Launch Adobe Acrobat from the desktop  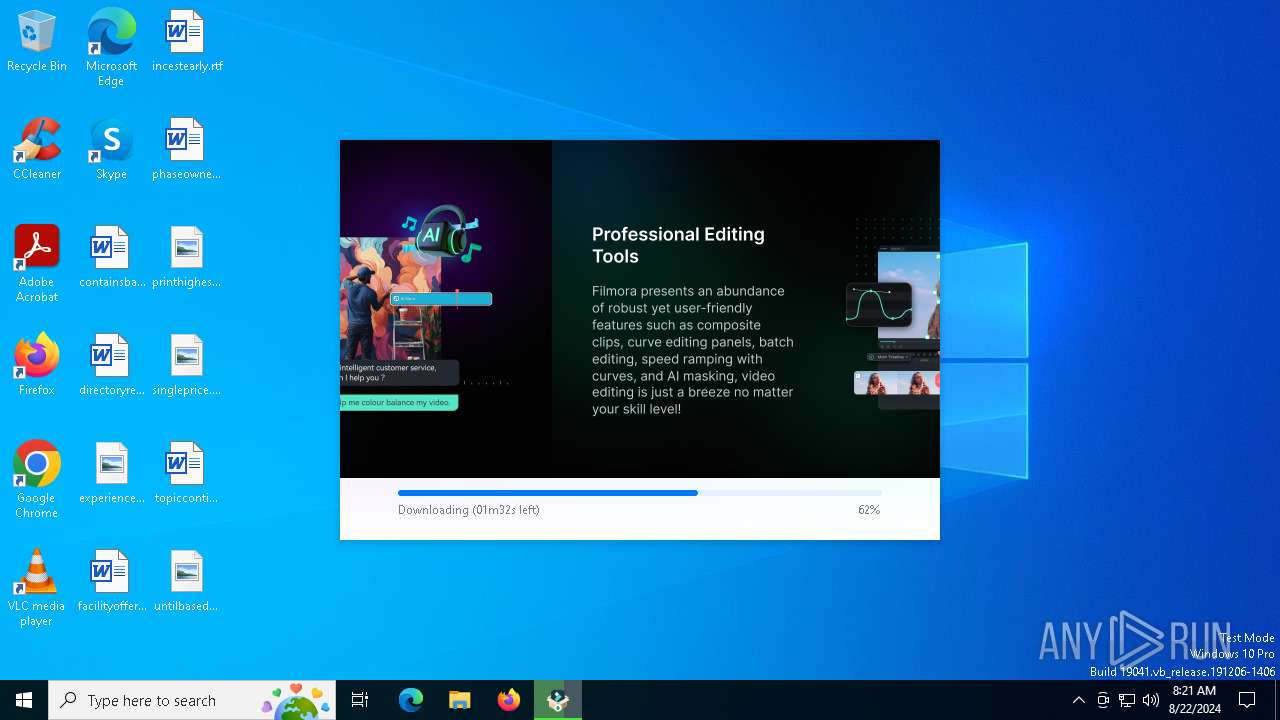point(37,264)
